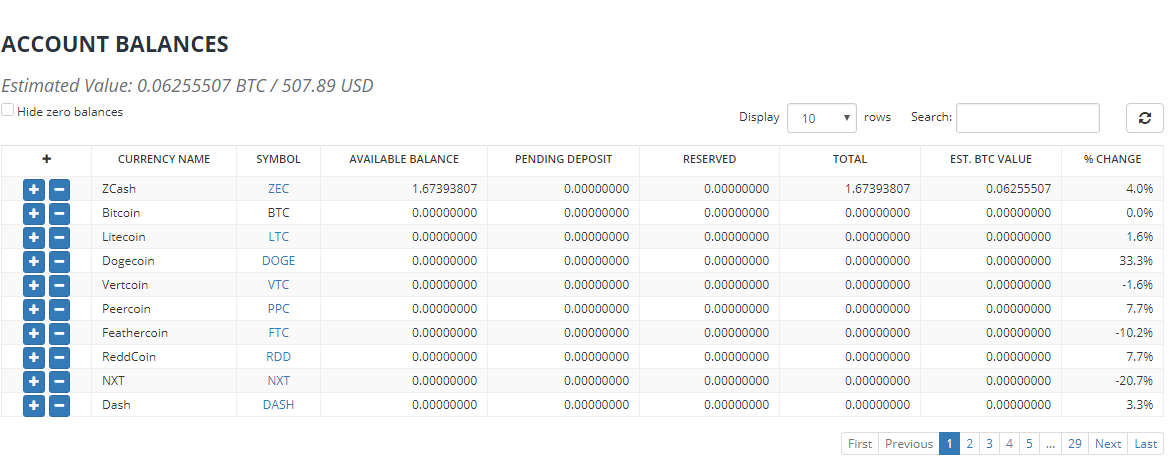Click the Last pagination button
The height and width of the screenshot is (473, 1173).
pos(1145,444)
